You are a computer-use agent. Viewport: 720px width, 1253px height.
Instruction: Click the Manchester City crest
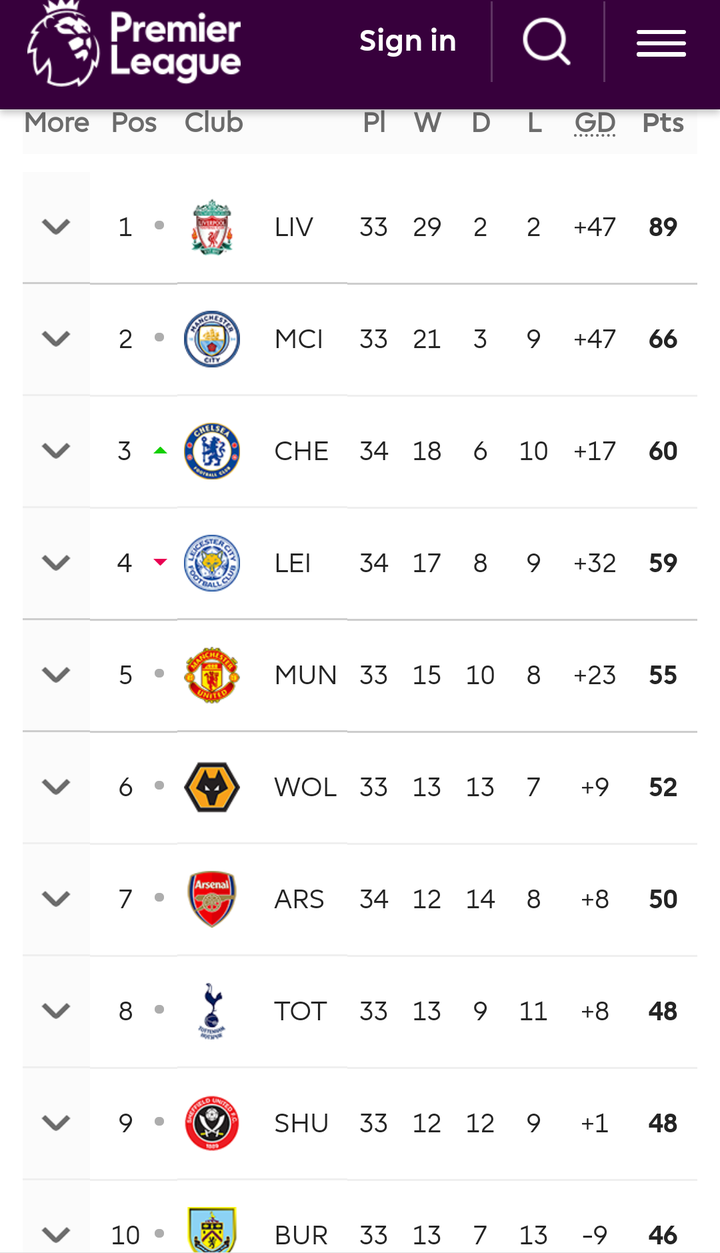click(212, 339)
